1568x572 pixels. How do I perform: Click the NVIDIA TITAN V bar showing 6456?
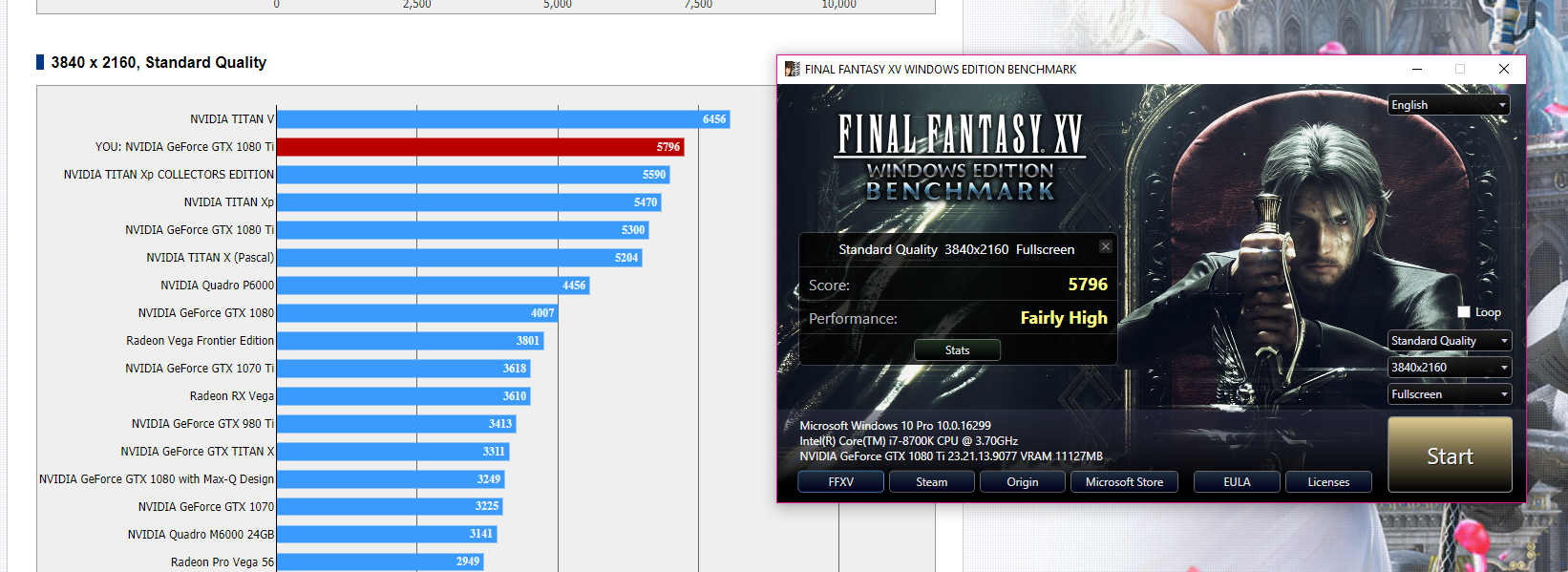point(503,119)
